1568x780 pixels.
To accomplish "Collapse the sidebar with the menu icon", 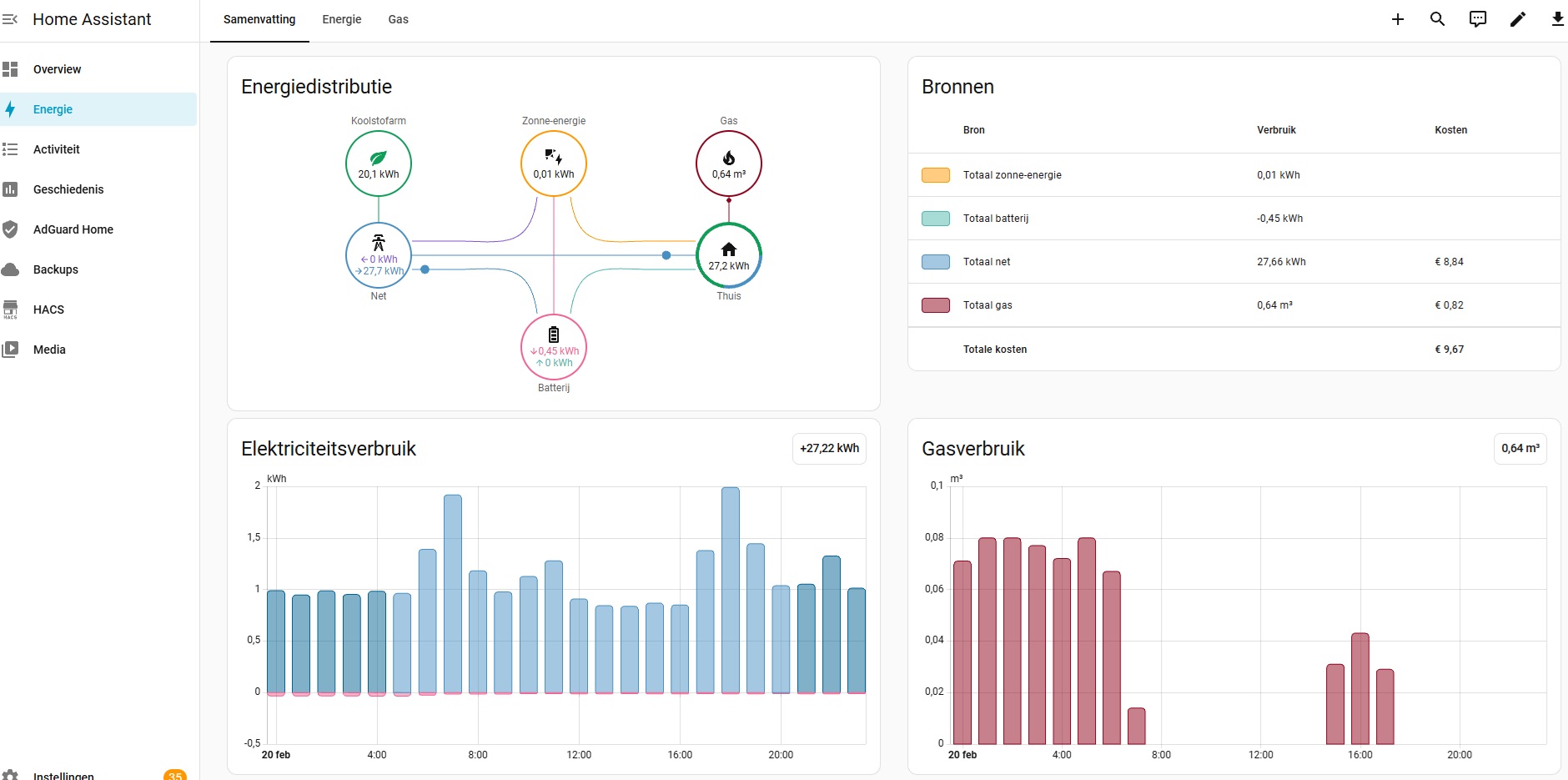I will [10, 19].
